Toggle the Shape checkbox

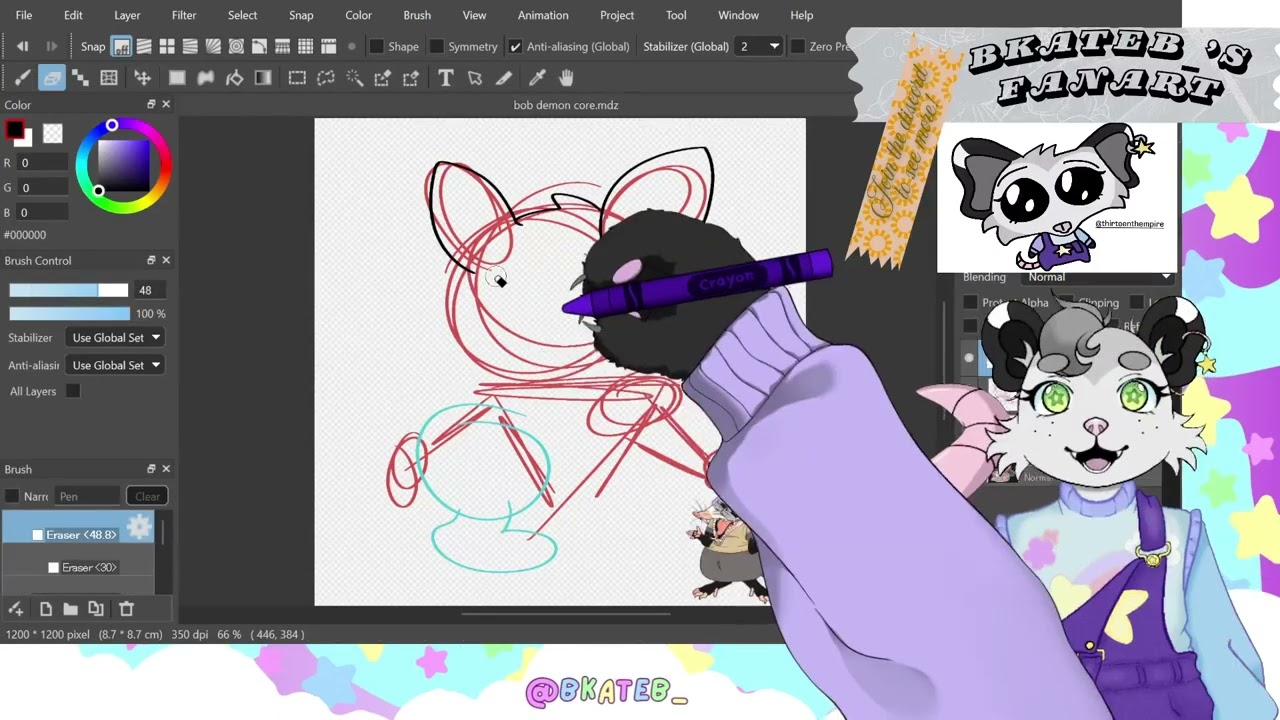(377, 46)
